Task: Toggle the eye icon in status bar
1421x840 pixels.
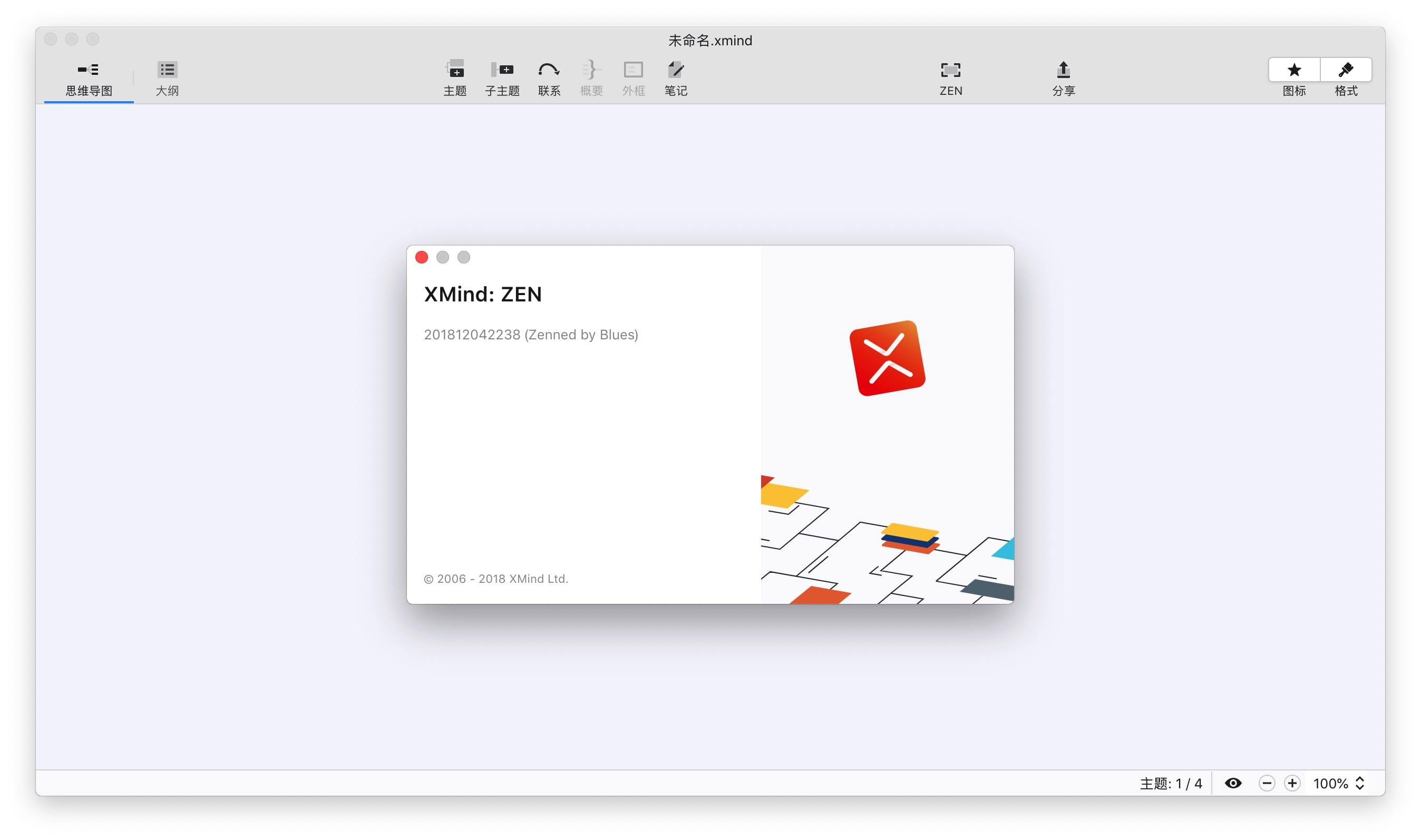Action: click(x=1233, y=783)
